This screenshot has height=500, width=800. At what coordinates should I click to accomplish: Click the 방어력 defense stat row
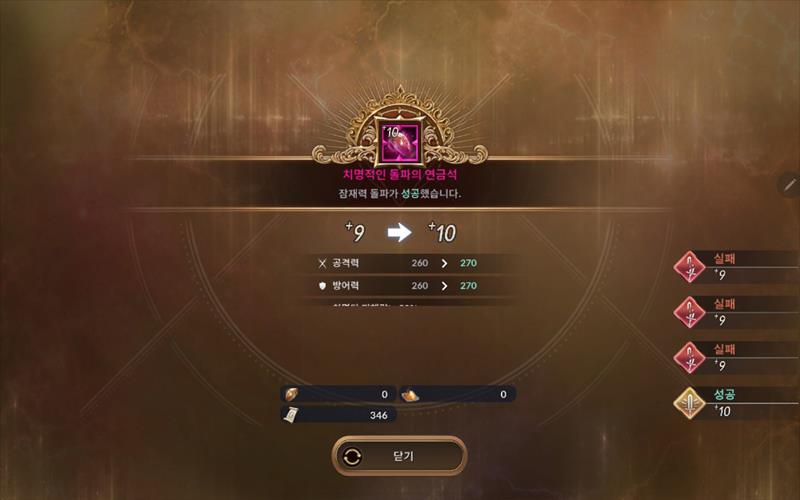click(414, 286)
